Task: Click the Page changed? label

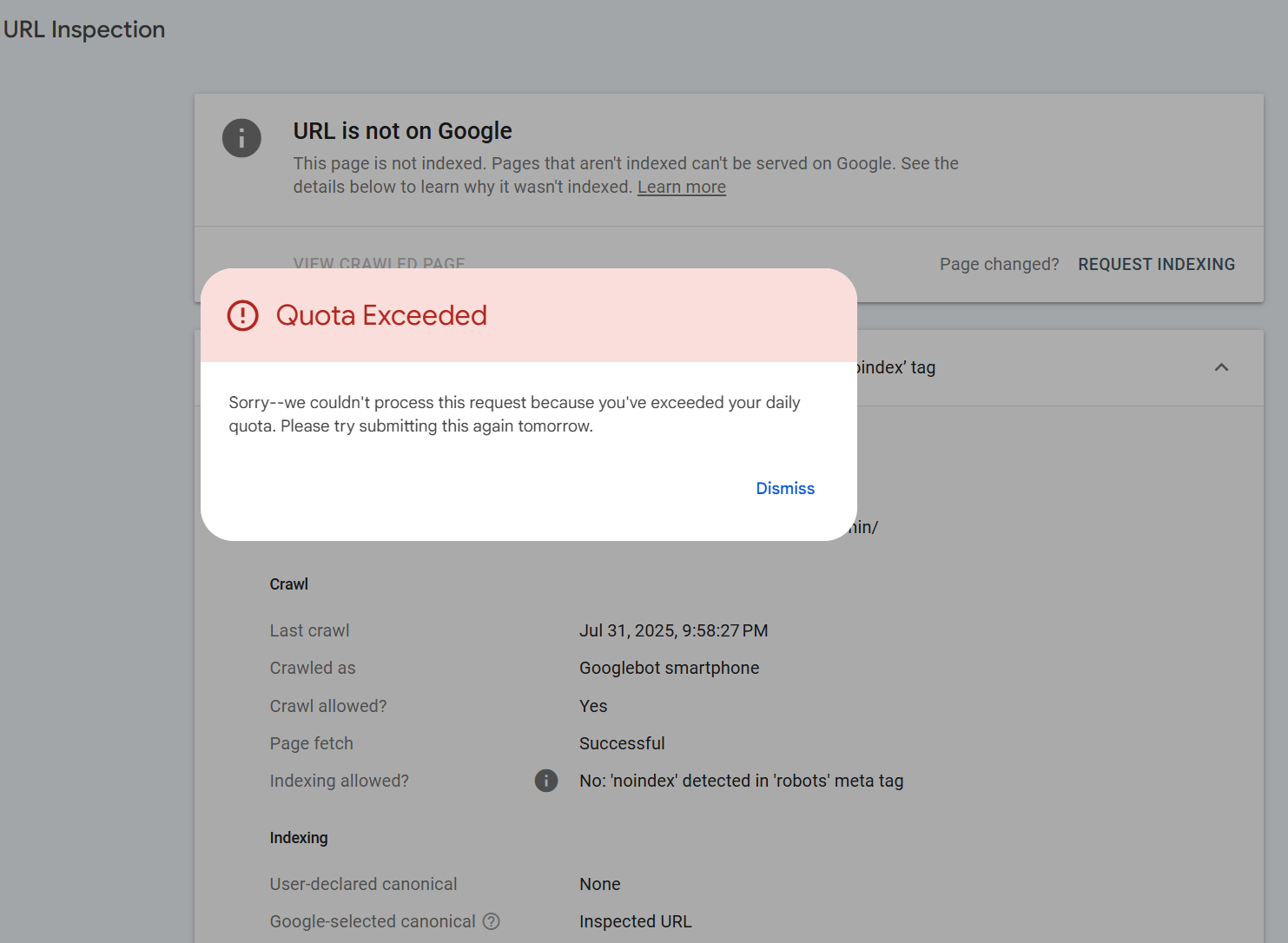Action: click(x=1000, y=264)
